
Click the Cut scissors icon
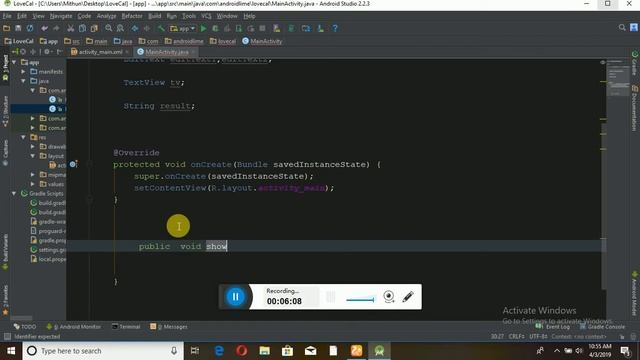coord(71,28)
